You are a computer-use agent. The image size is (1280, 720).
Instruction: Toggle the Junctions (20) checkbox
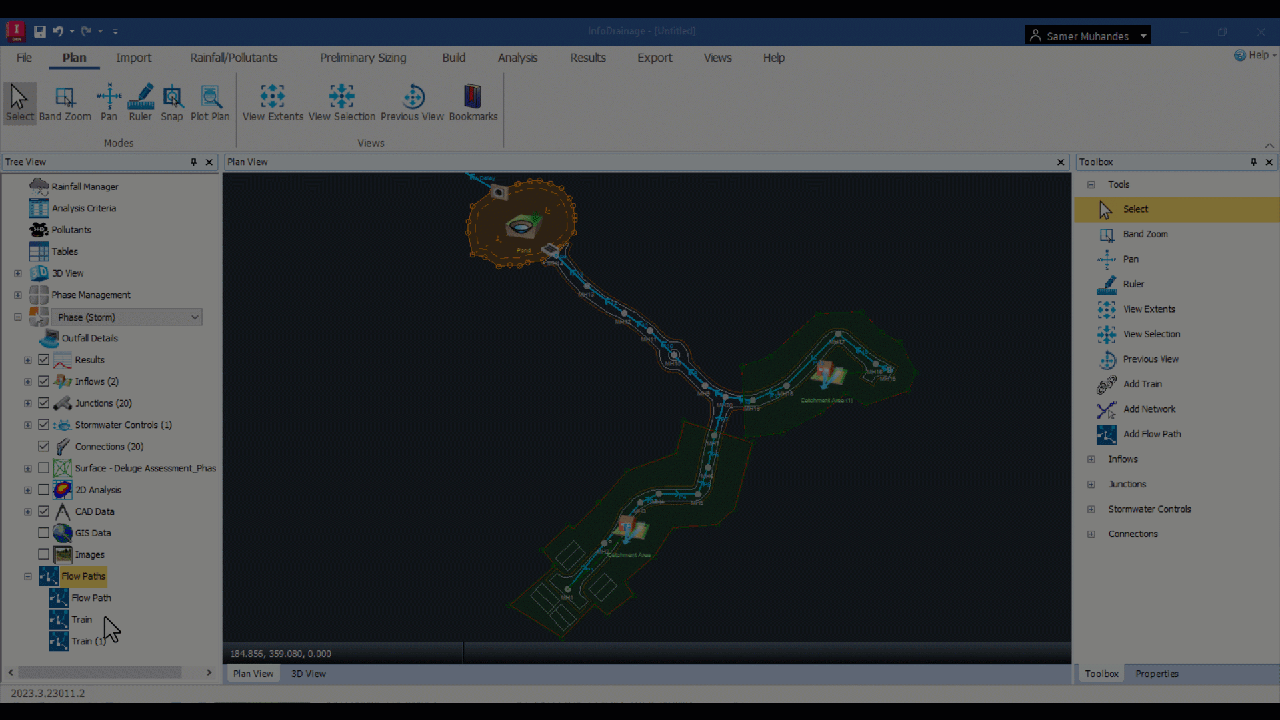[43, 403]
